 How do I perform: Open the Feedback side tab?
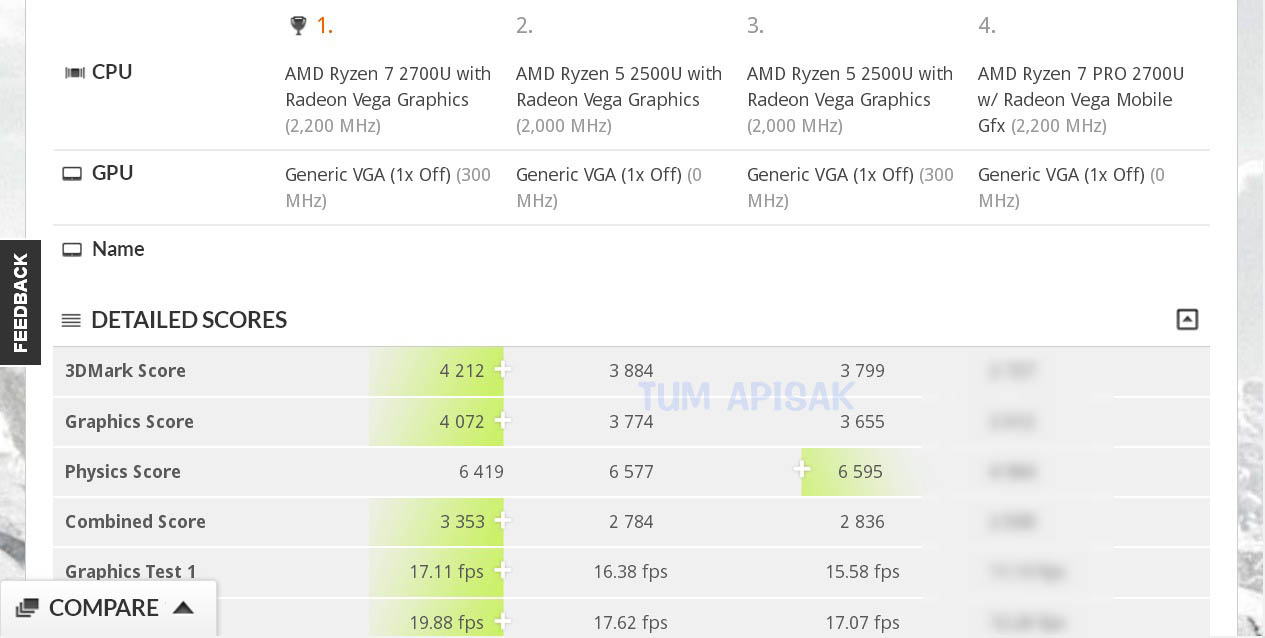[20, 302]
